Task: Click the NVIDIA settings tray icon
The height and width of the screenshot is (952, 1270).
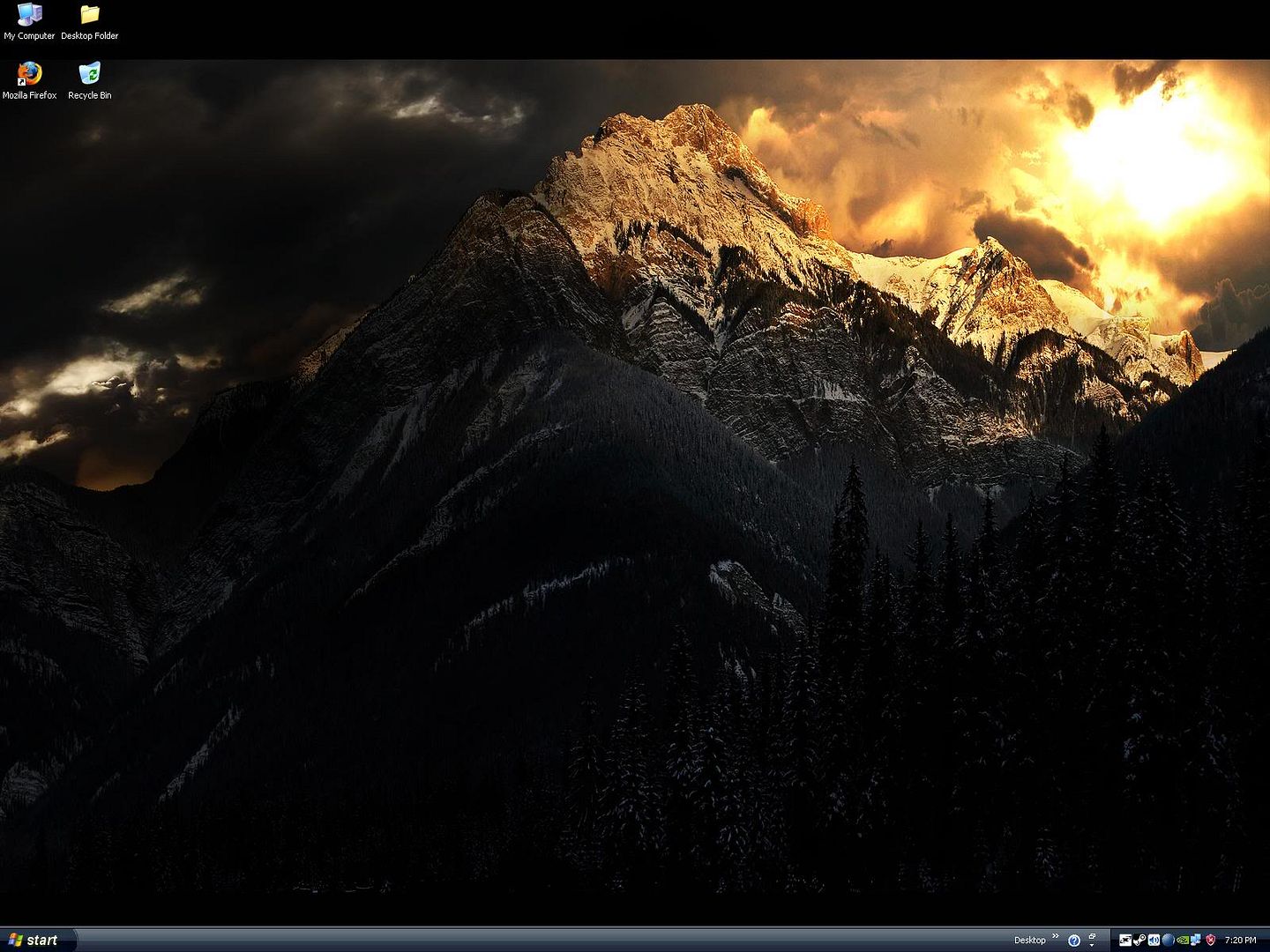Action: (x=1182, y=940)
